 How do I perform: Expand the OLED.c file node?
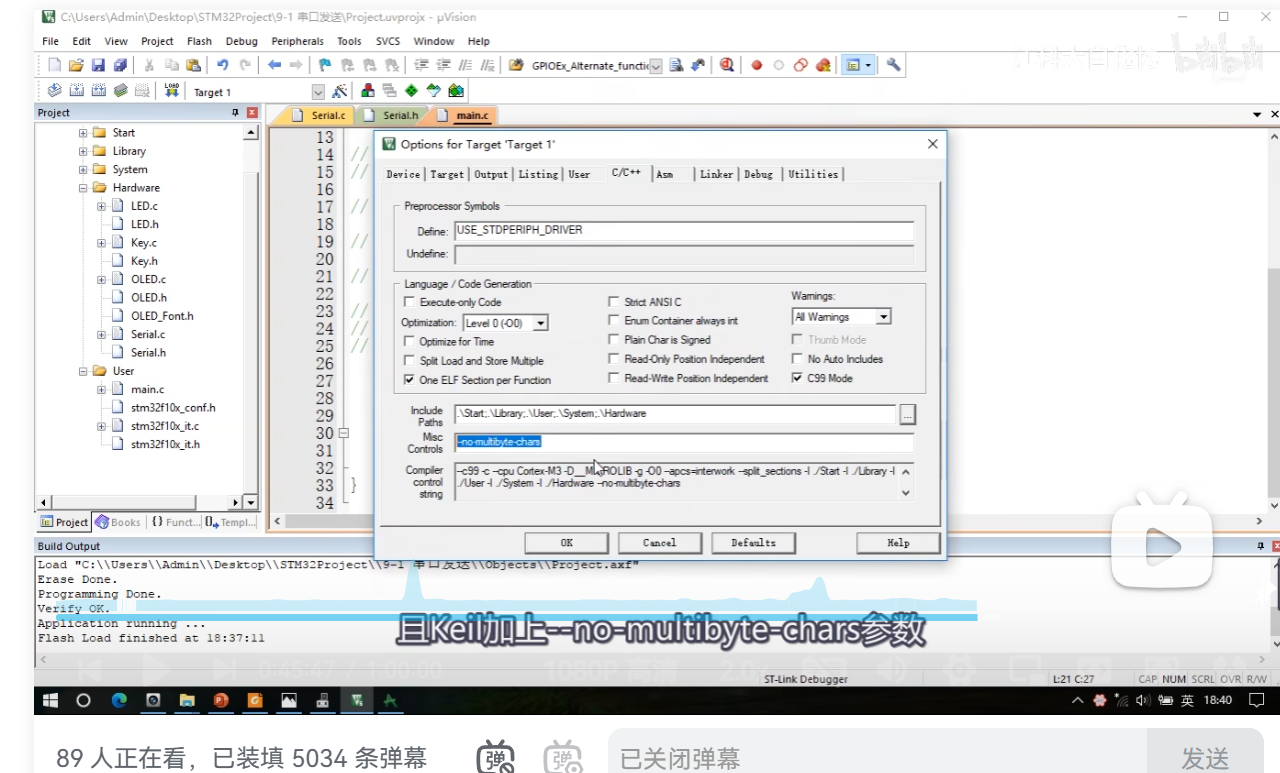tap(101, 279)
